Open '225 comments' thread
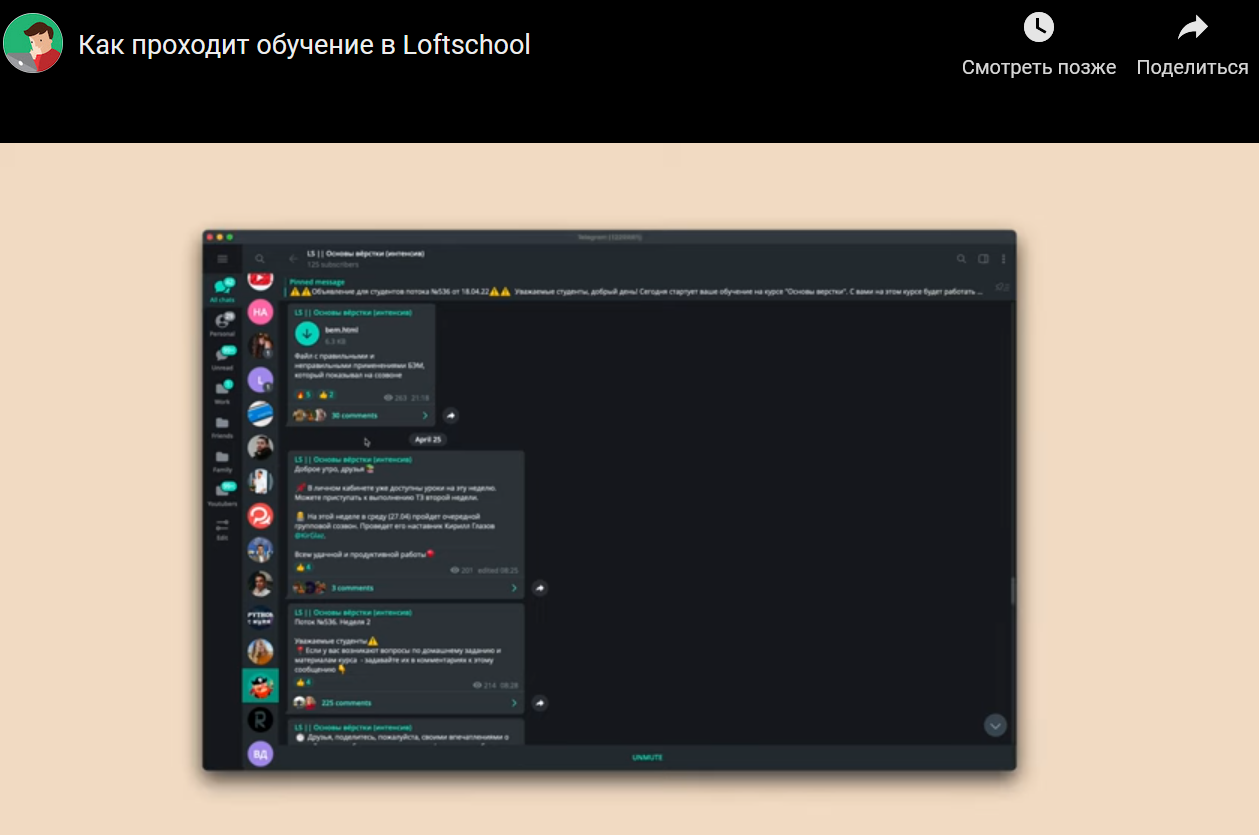The height and width of the screenshot is (835, 1259). (x=346, y=703)
